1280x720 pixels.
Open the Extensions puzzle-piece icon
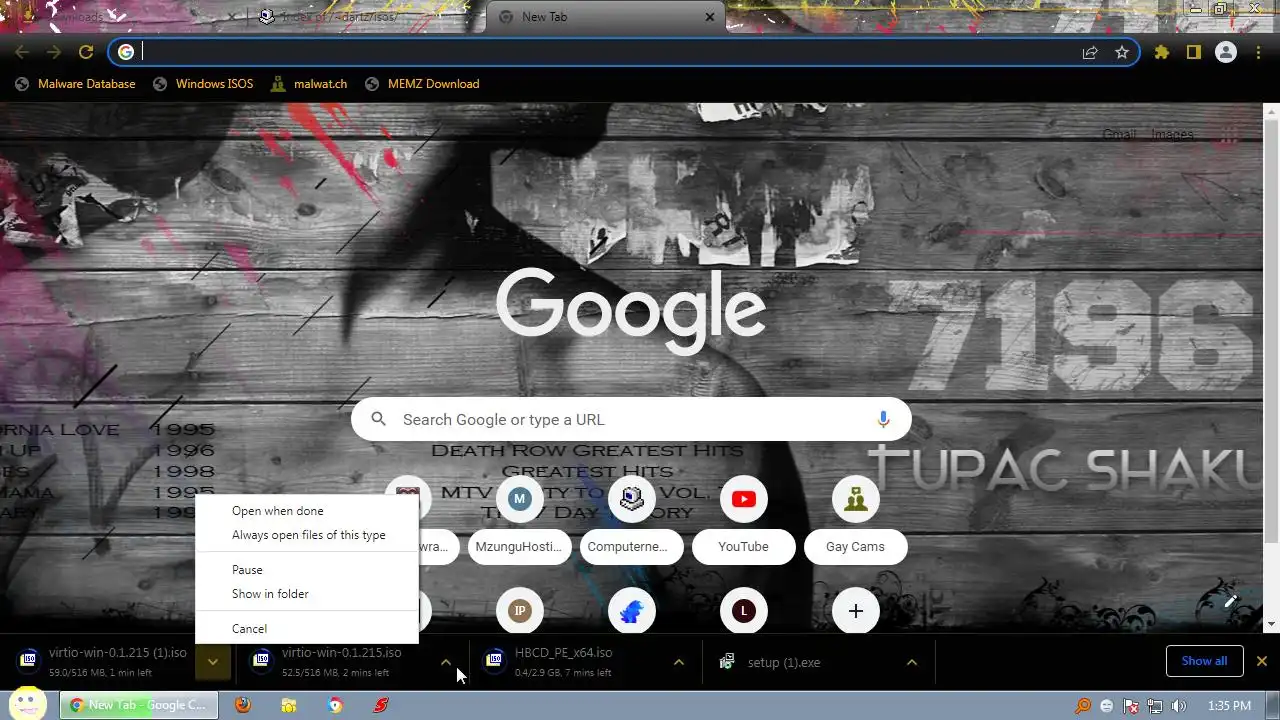click(x=1162, y=52)
